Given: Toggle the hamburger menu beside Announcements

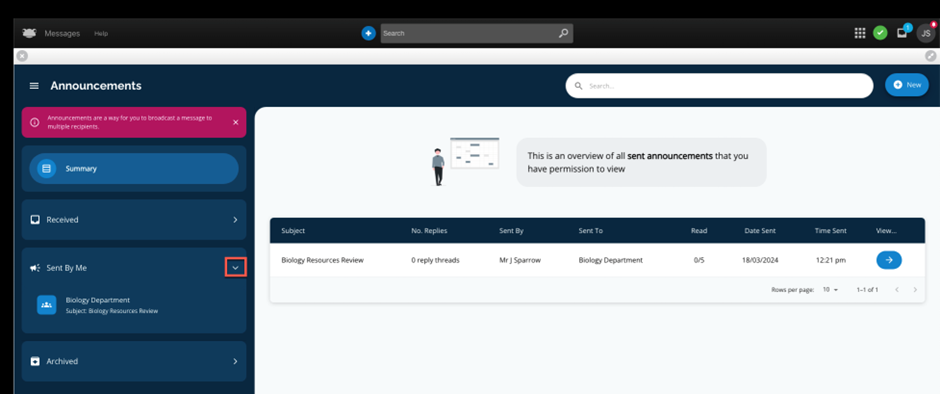Looking at the screenshot, I should 34,86.
